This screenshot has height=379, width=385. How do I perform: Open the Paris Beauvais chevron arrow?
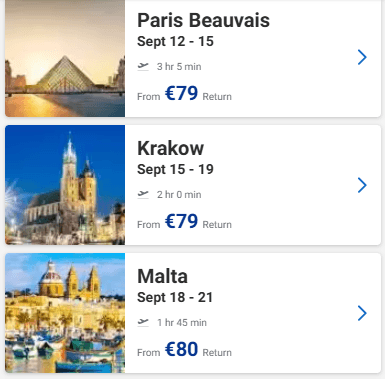[x=362, y=57]
